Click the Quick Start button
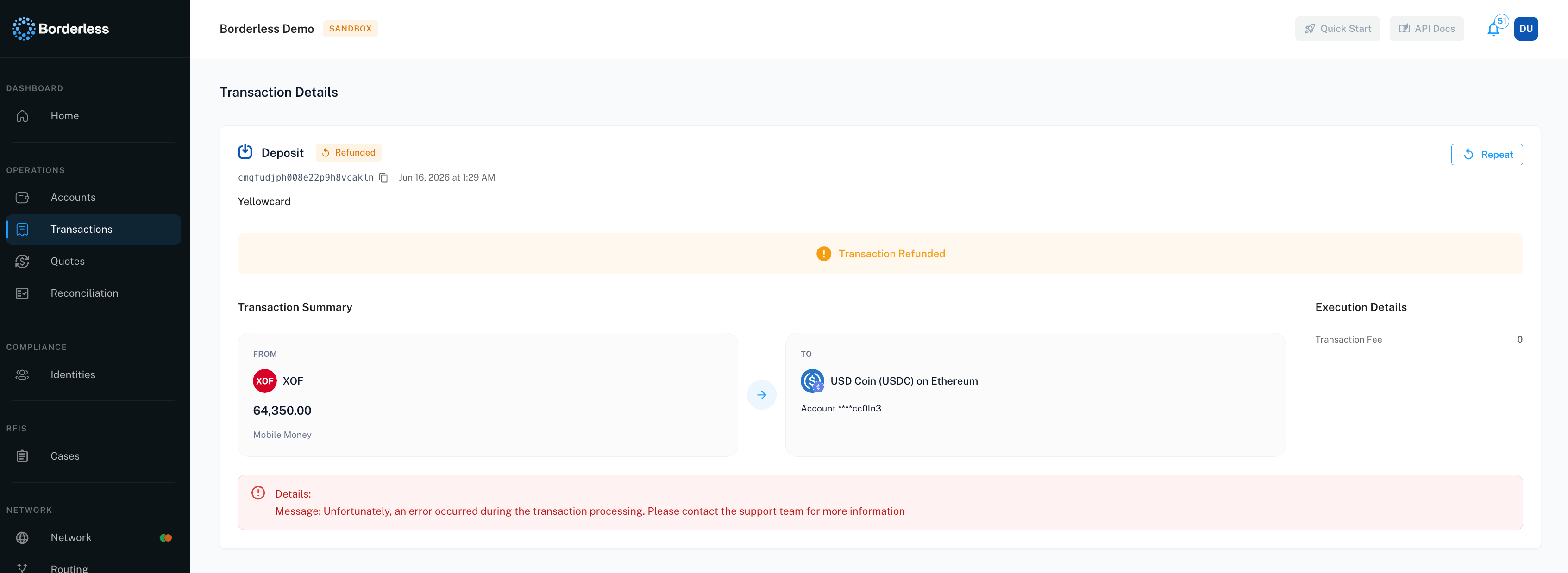Viewport: 1568px width, 573px height. tap(1337, 29)
